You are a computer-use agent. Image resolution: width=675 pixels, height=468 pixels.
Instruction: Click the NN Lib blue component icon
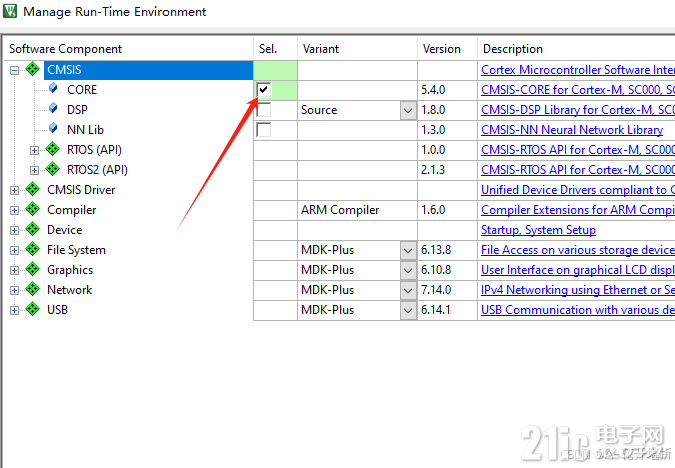pos(53,128)
